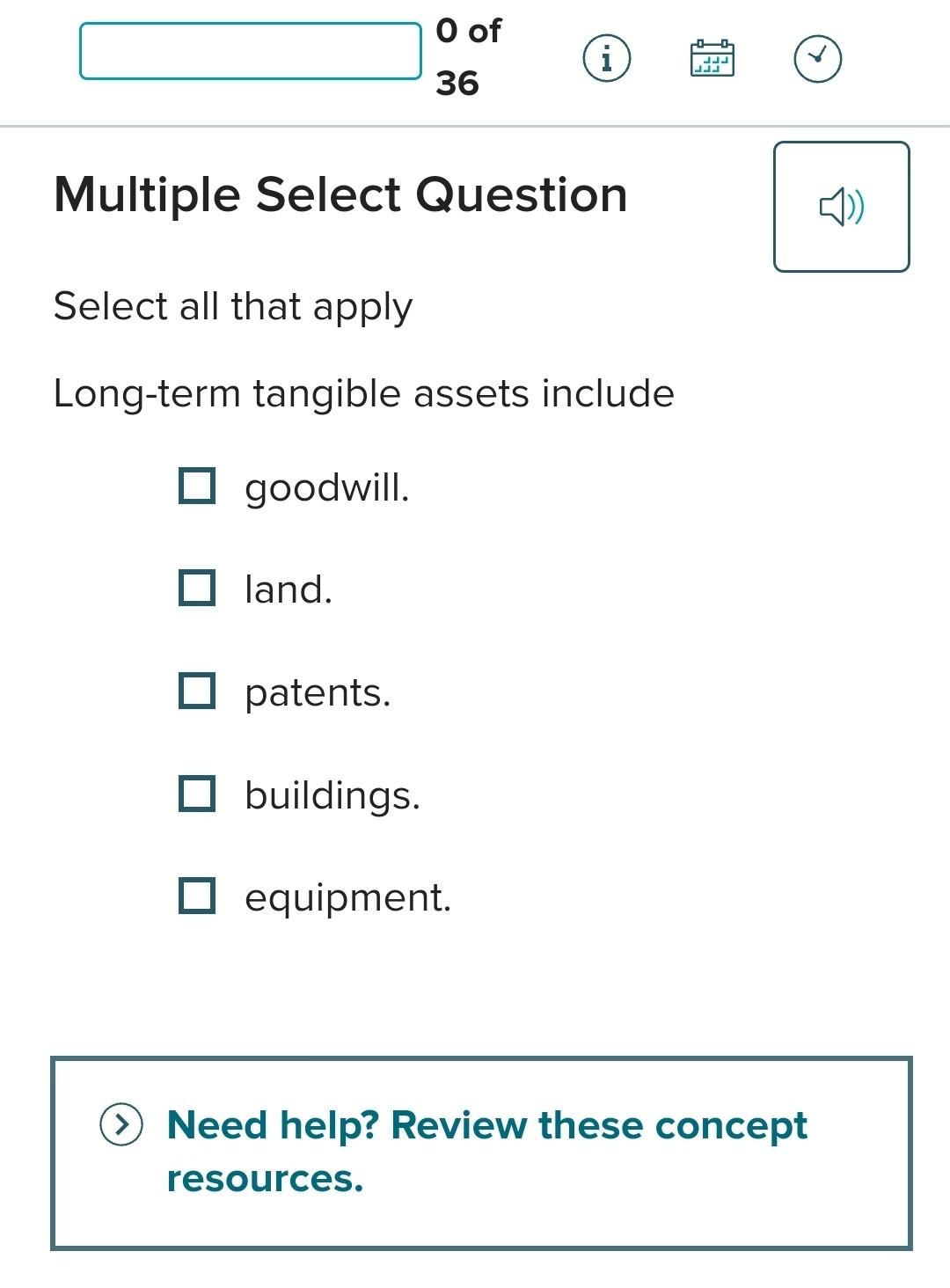
Task: Check the goodwill checkbox
Action: point(198,484)
